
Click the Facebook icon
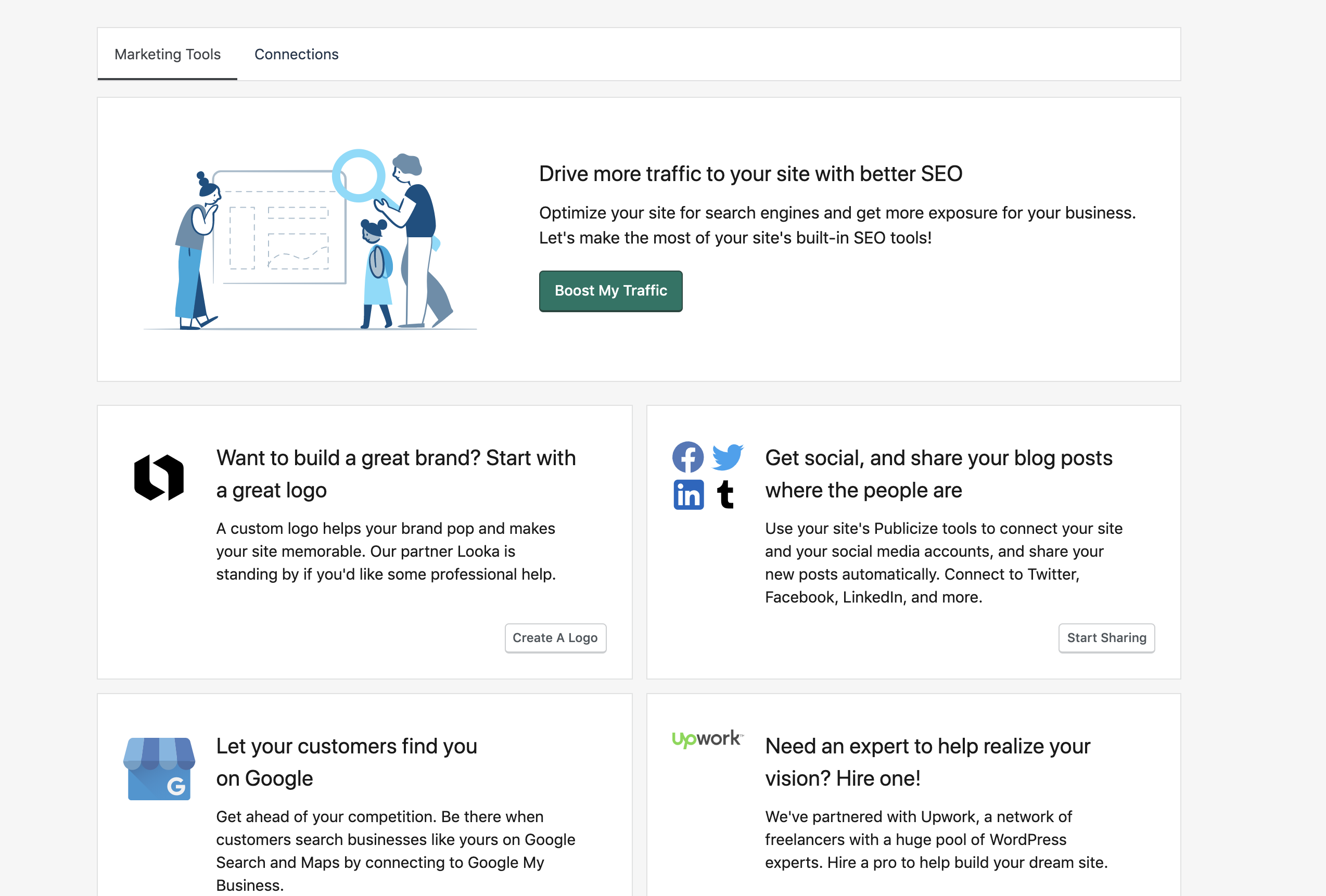click(687, 457)
